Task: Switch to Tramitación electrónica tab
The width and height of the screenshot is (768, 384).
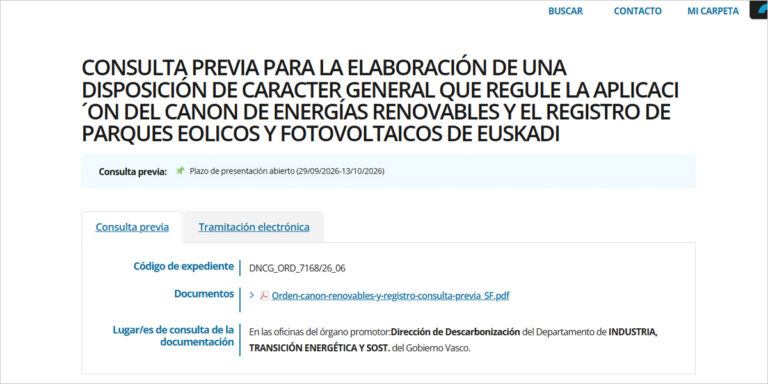Action: (254, 227)
